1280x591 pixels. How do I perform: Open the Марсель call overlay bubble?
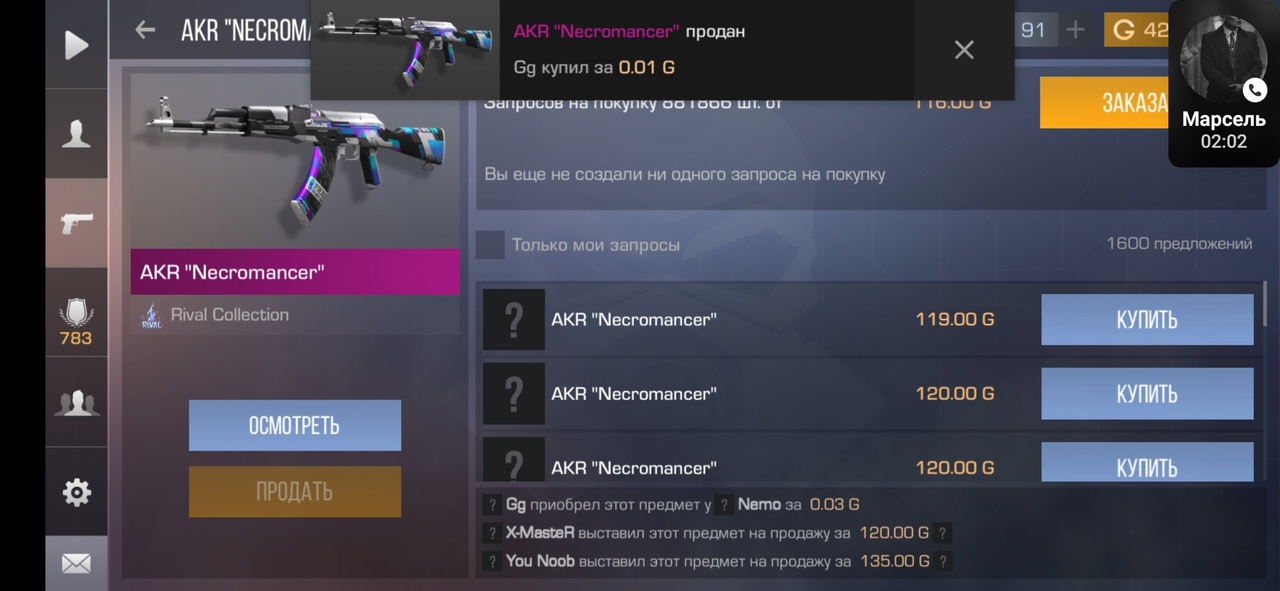point(1224,82)
